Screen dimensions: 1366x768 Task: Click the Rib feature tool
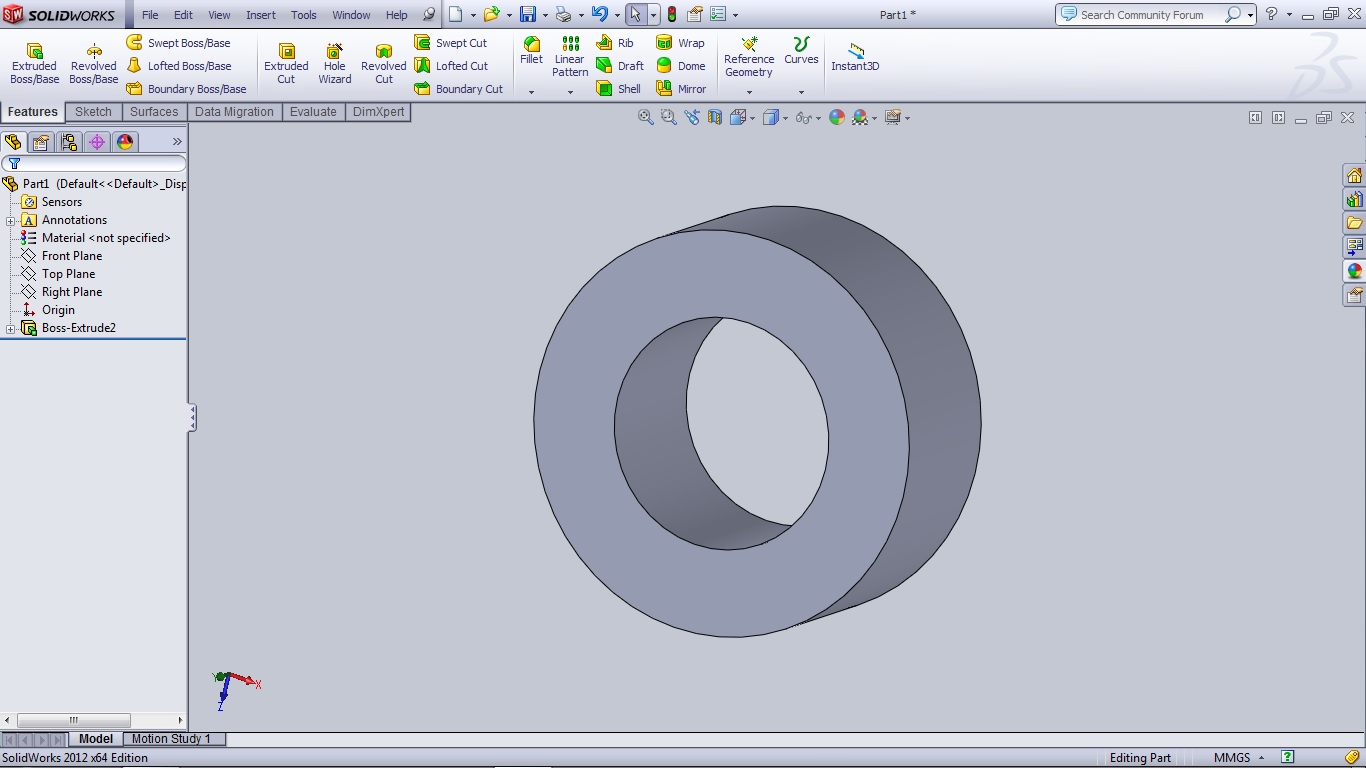point(615,43)
